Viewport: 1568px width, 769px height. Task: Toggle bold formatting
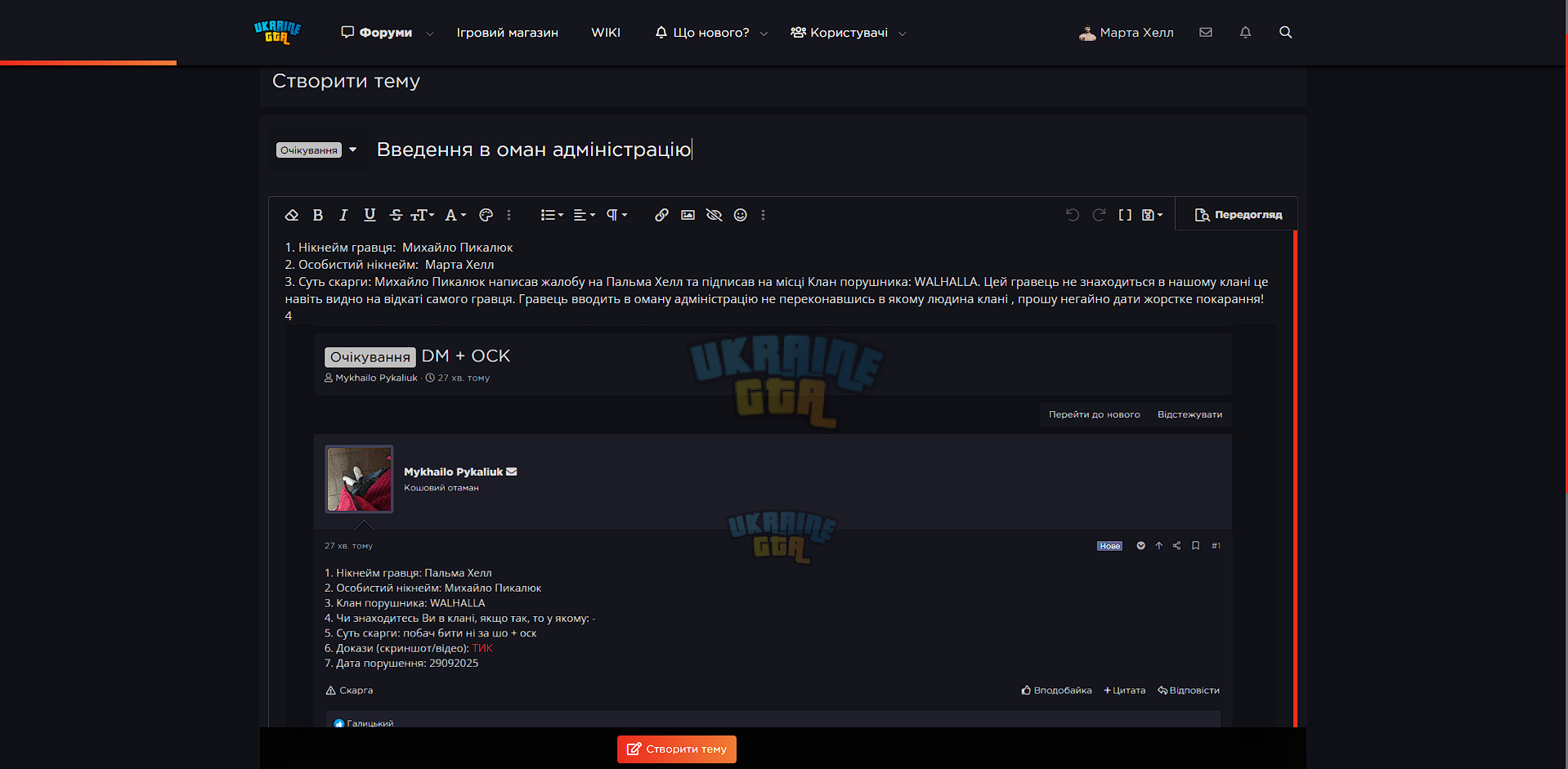(x=318, y=215)
